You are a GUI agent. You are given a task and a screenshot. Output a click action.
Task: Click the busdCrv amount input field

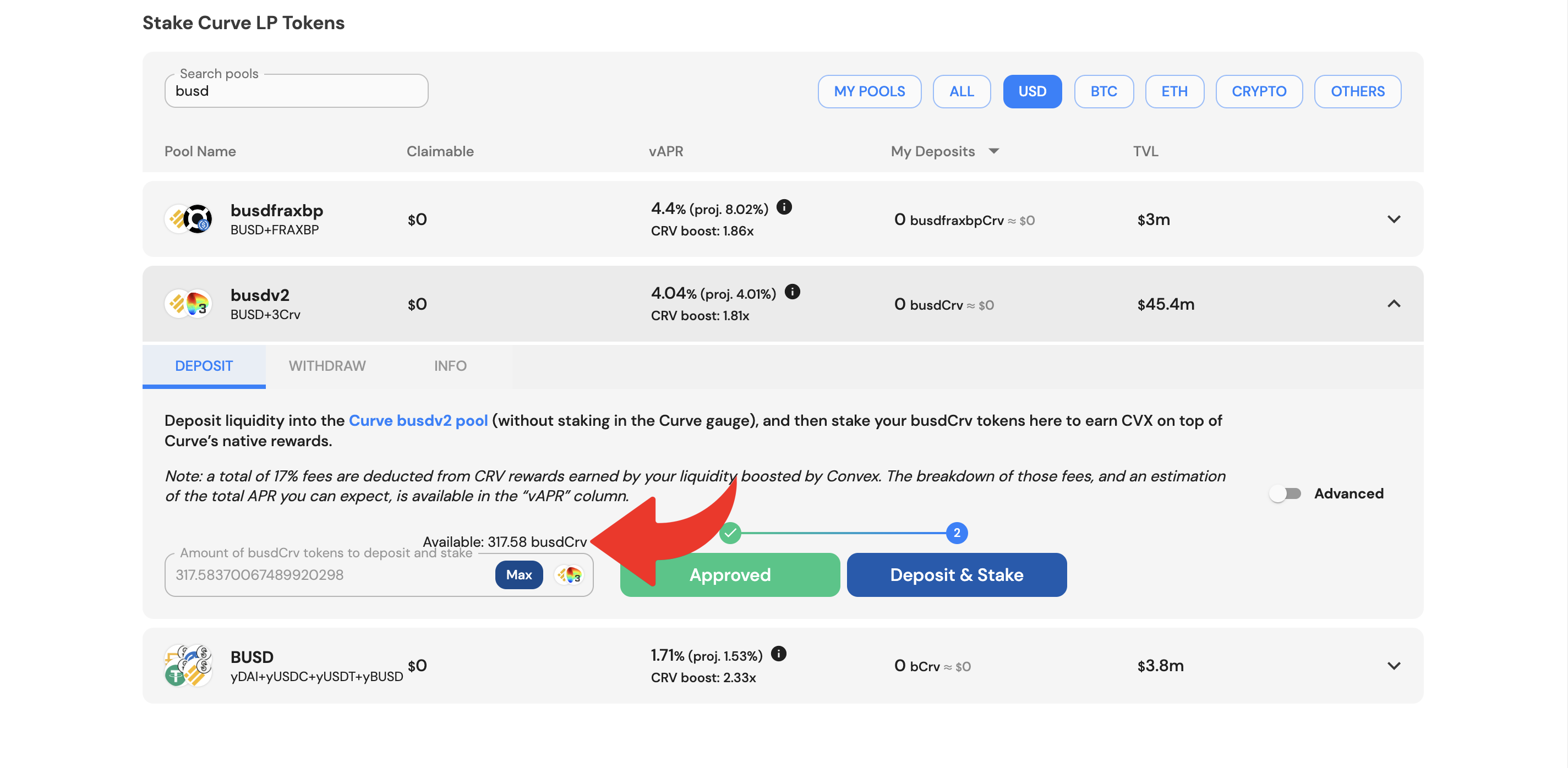click(x=330, y=575)
